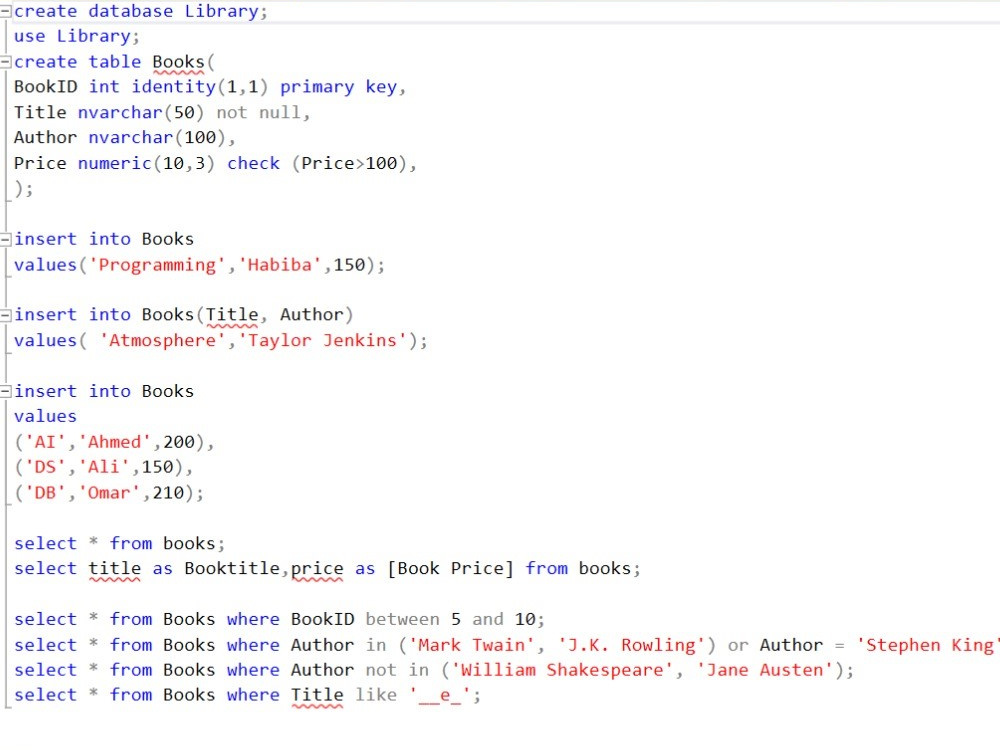
Task: Click the '__e_' like pattern string
Action: coord(439,695)
